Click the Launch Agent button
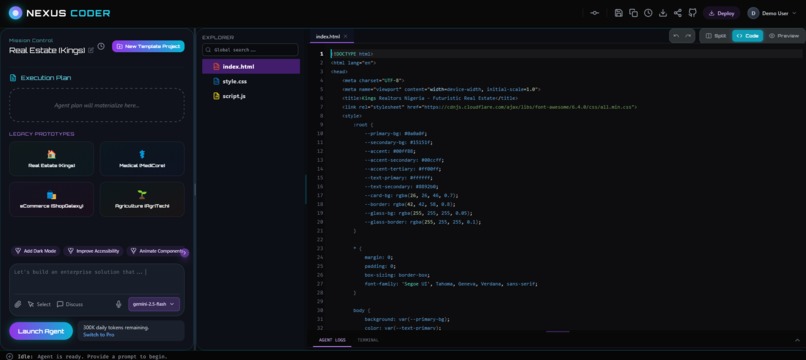The width and height of the screenshot is (806, 360). [41, 331]
